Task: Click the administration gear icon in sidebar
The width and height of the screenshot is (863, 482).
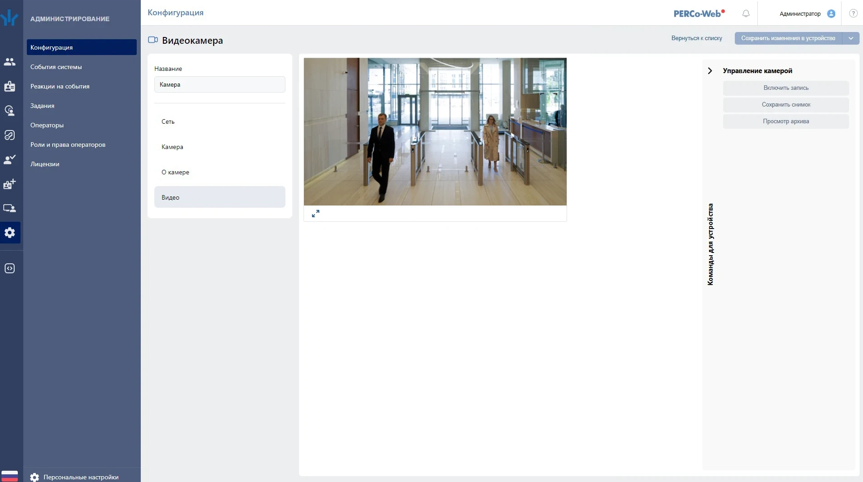Action: click(x=10, y=233)
